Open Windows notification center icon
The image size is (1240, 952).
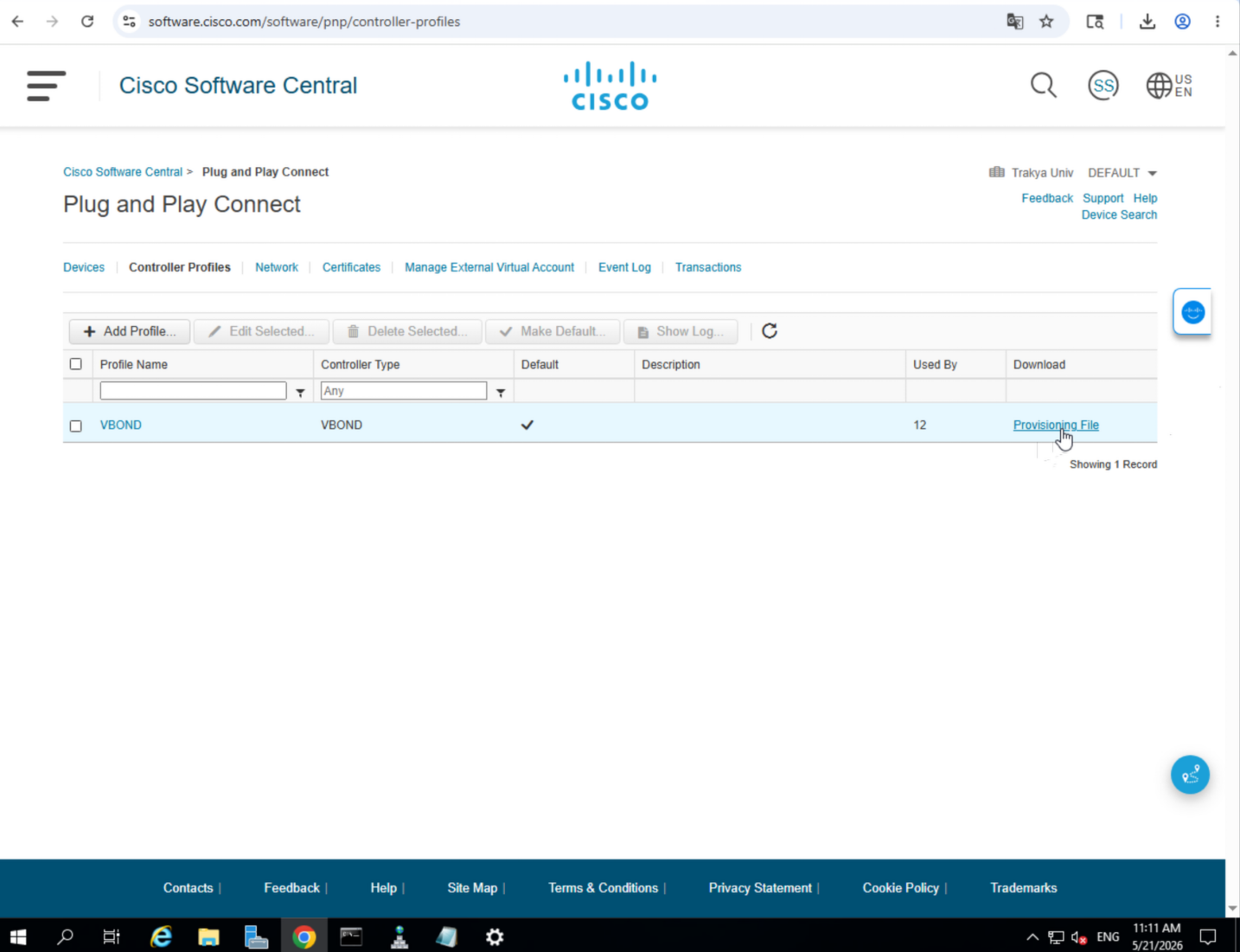1208,936
